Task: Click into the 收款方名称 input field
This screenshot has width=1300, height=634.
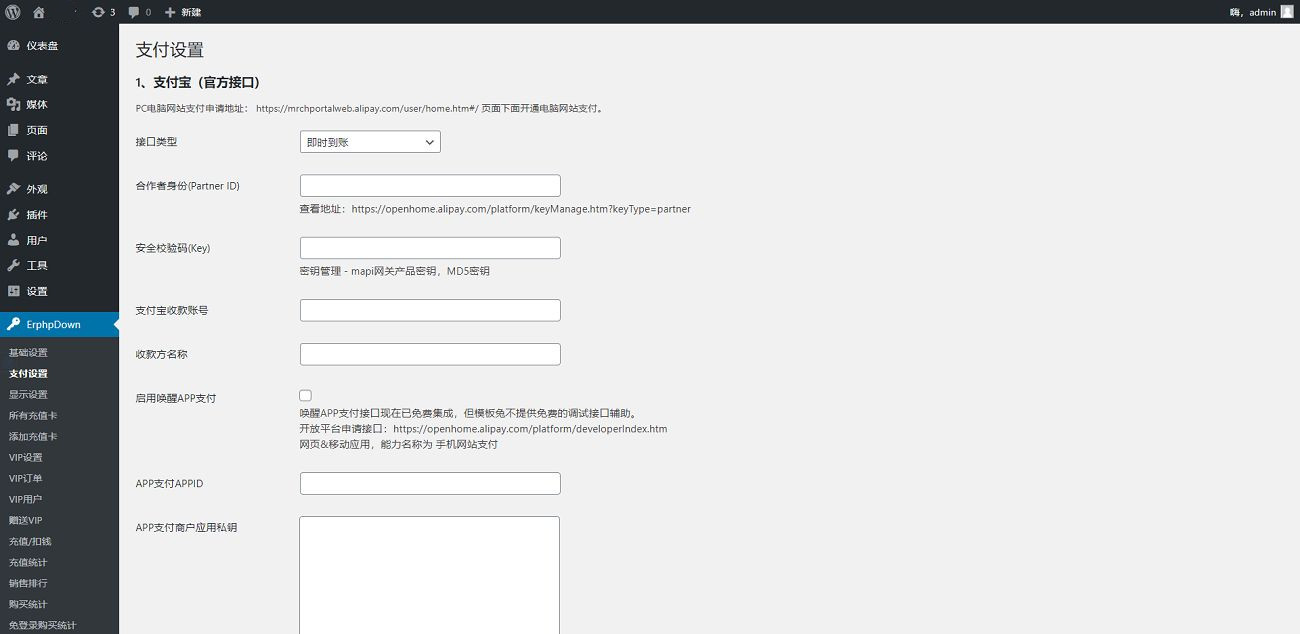Action: click(x=430, y=354)
